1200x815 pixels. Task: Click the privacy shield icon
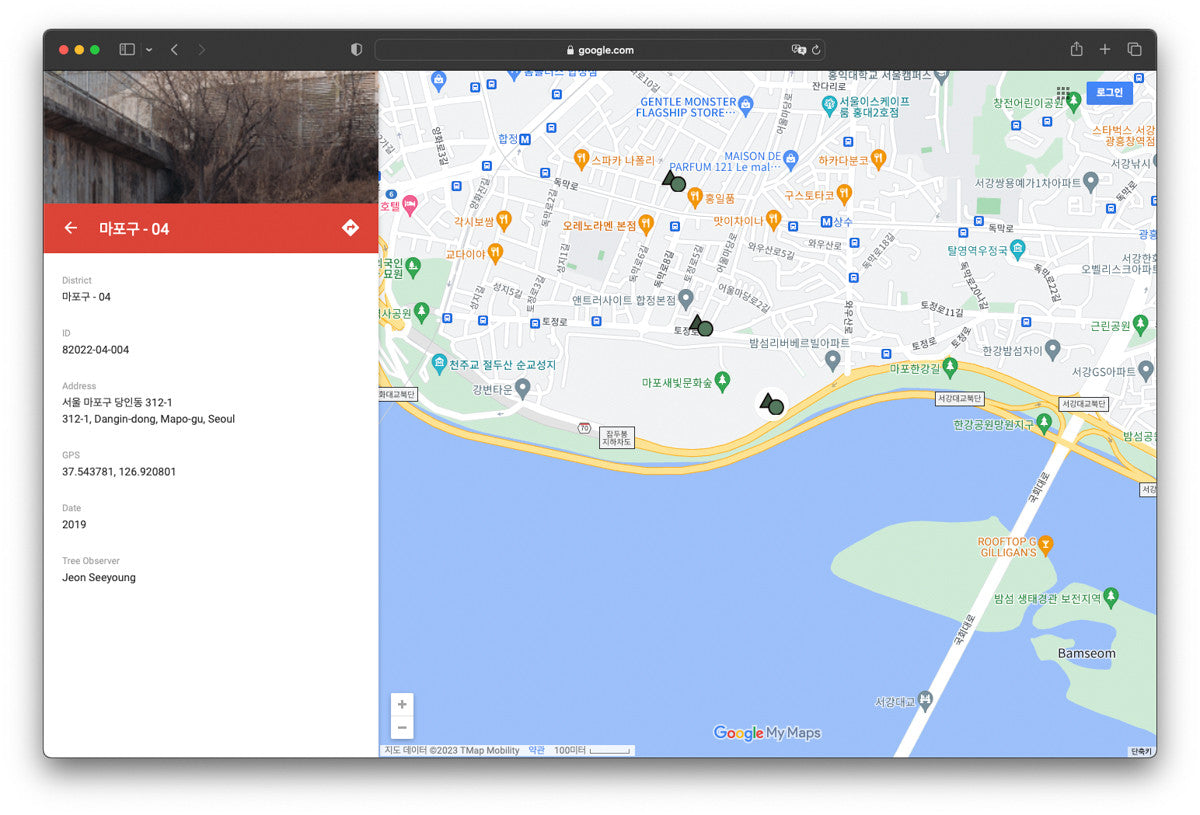tap(356, 49)
